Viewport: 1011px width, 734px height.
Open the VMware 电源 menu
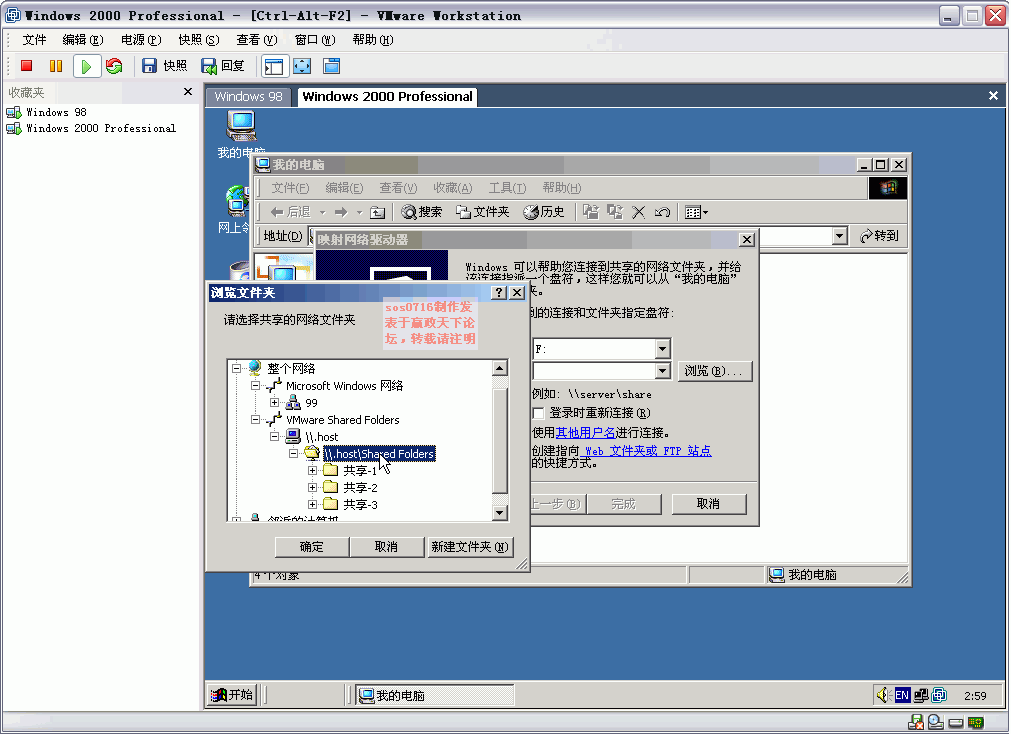[141, 40]
